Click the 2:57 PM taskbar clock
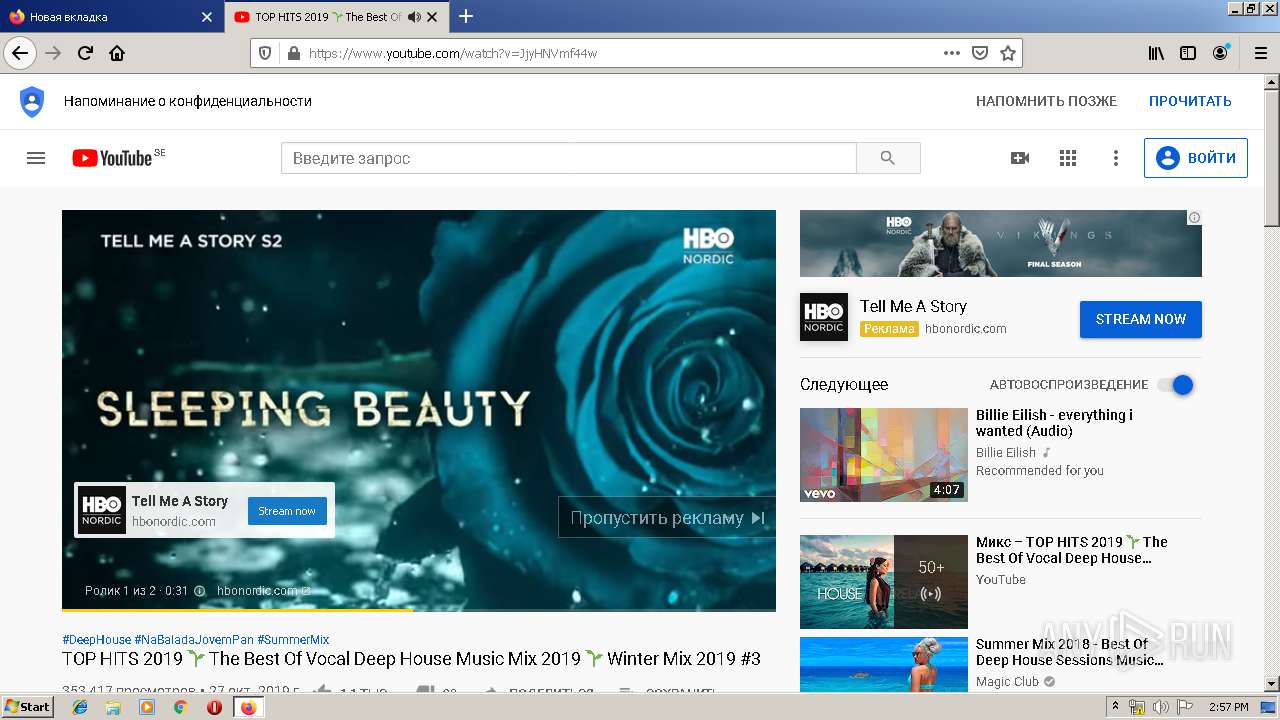 pos(1228,707)
